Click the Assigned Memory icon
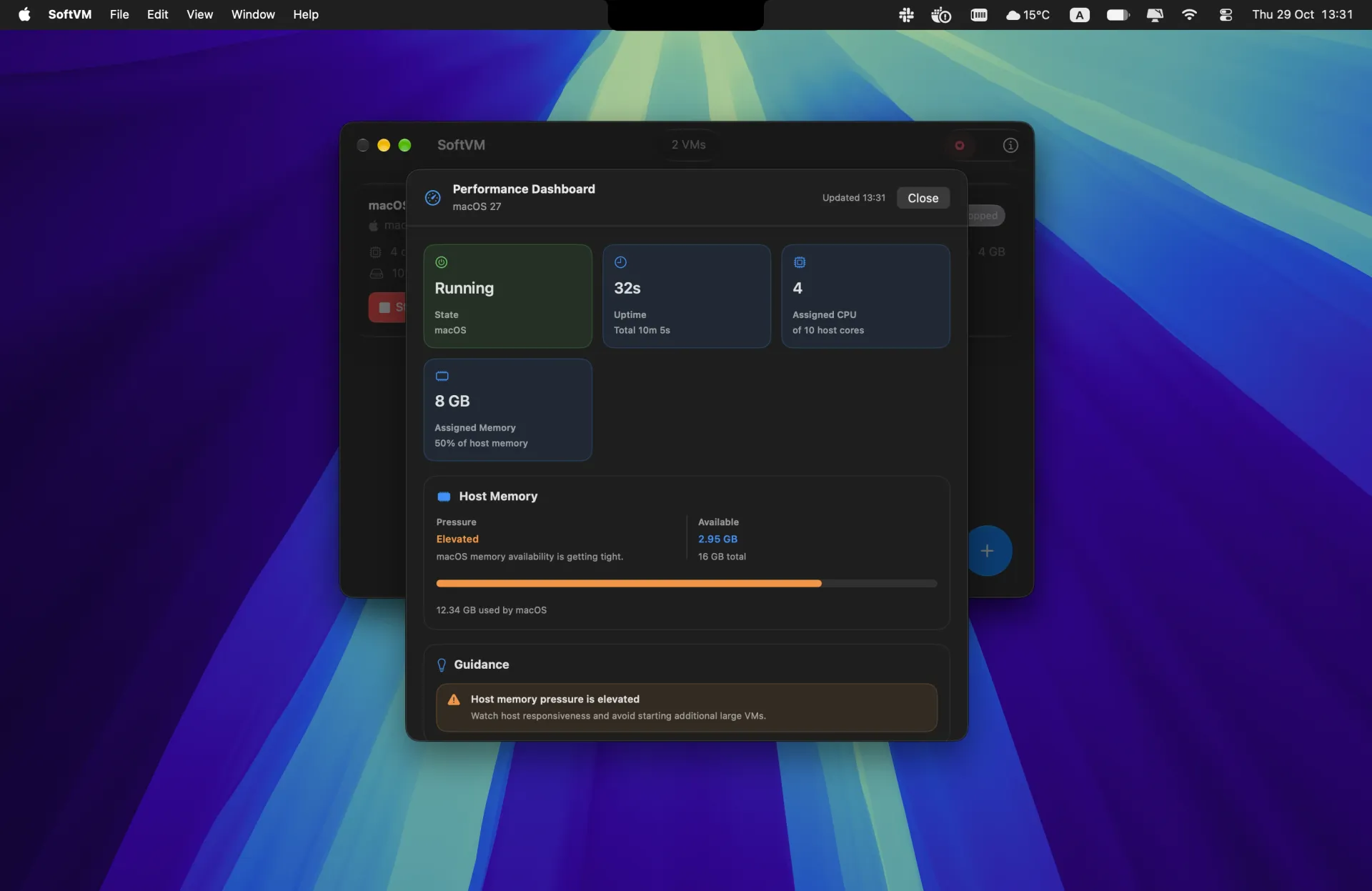The height and width of the screenshot is (891, 1372). pos(442,376)
